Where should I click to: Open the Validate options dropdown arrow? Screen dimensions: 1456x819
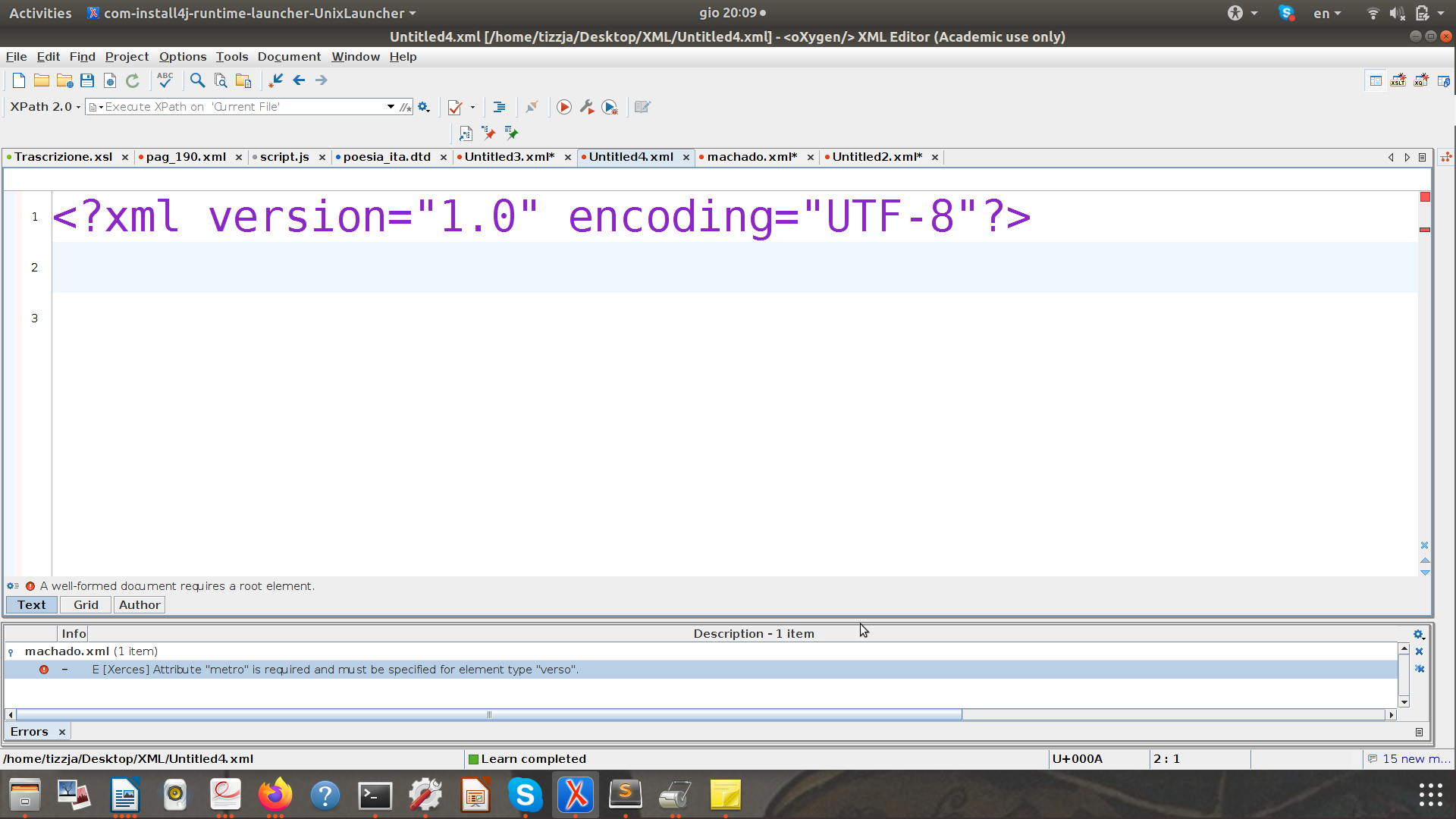click(472, 107)
